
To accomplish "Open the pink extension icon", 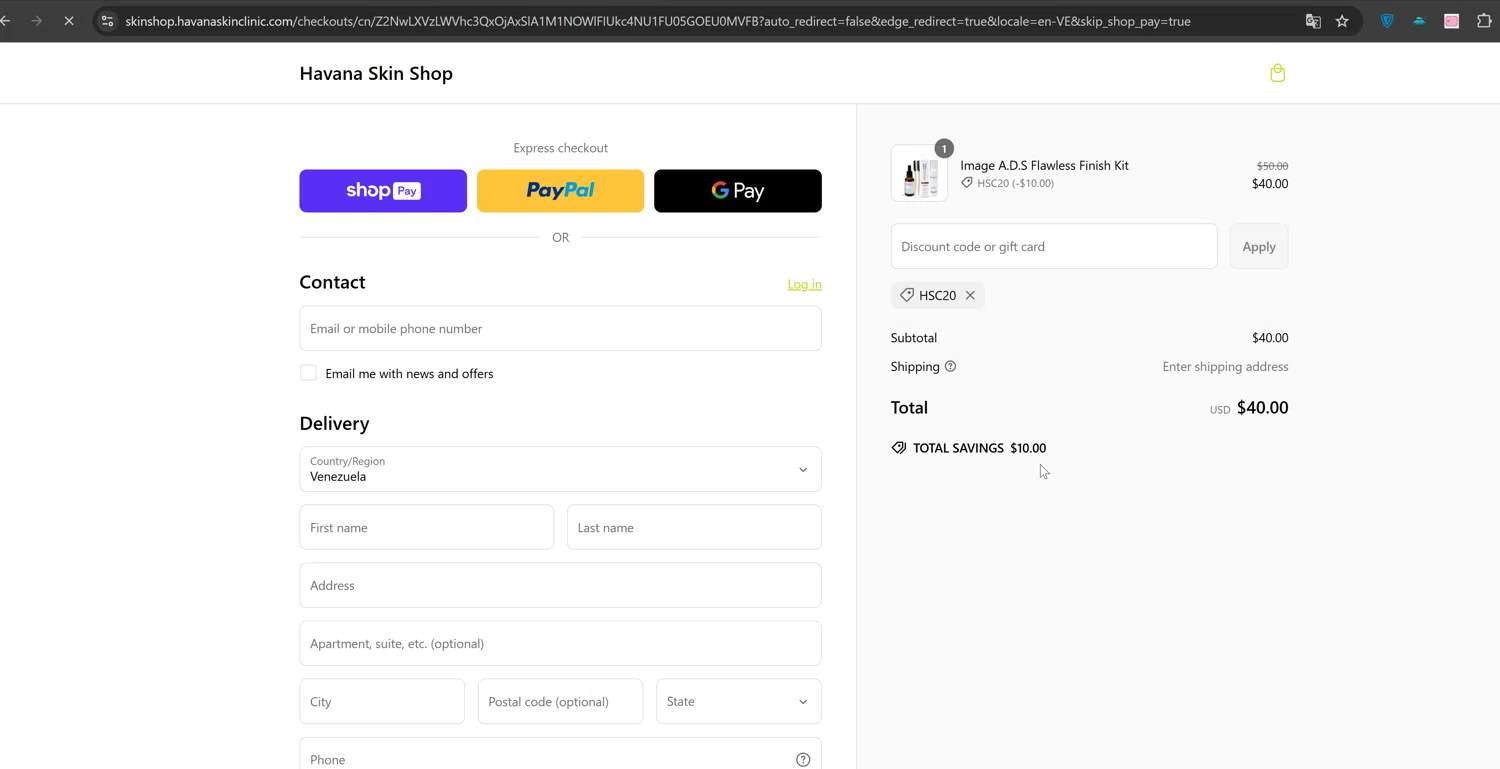I will pyautogui.click(x=1451, y=21).
